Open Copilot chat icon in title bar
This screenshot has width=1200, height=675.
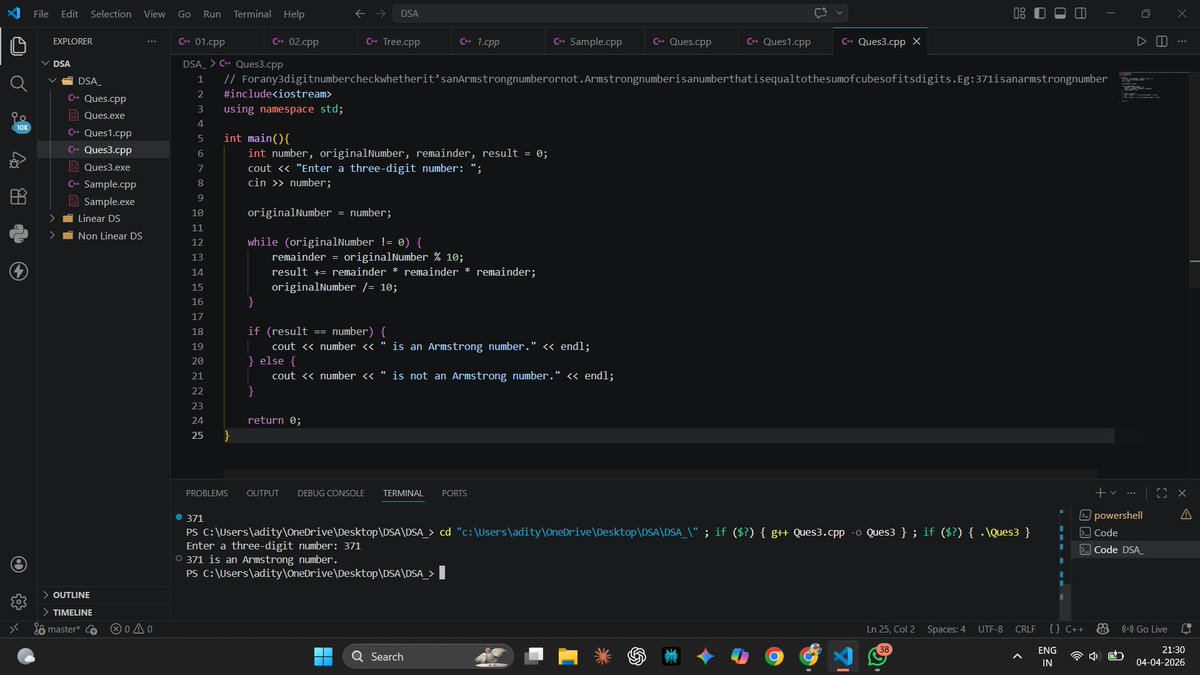[x=822, y=14]
